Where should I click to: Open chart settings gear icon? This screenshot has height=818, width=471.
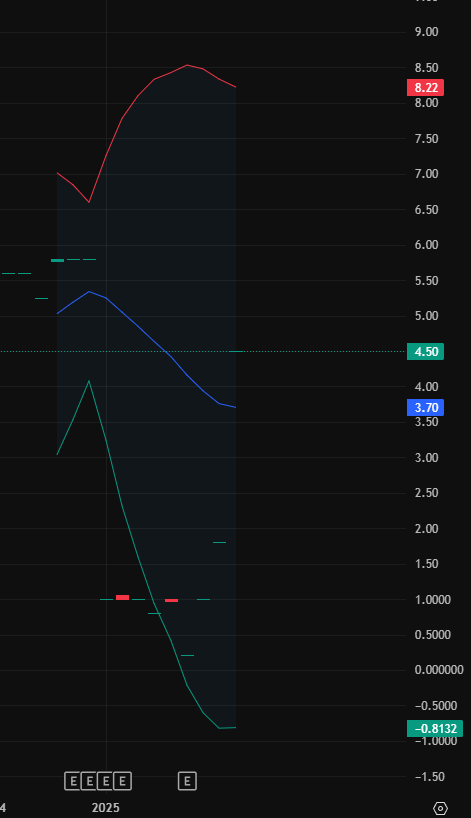point(440,808)
